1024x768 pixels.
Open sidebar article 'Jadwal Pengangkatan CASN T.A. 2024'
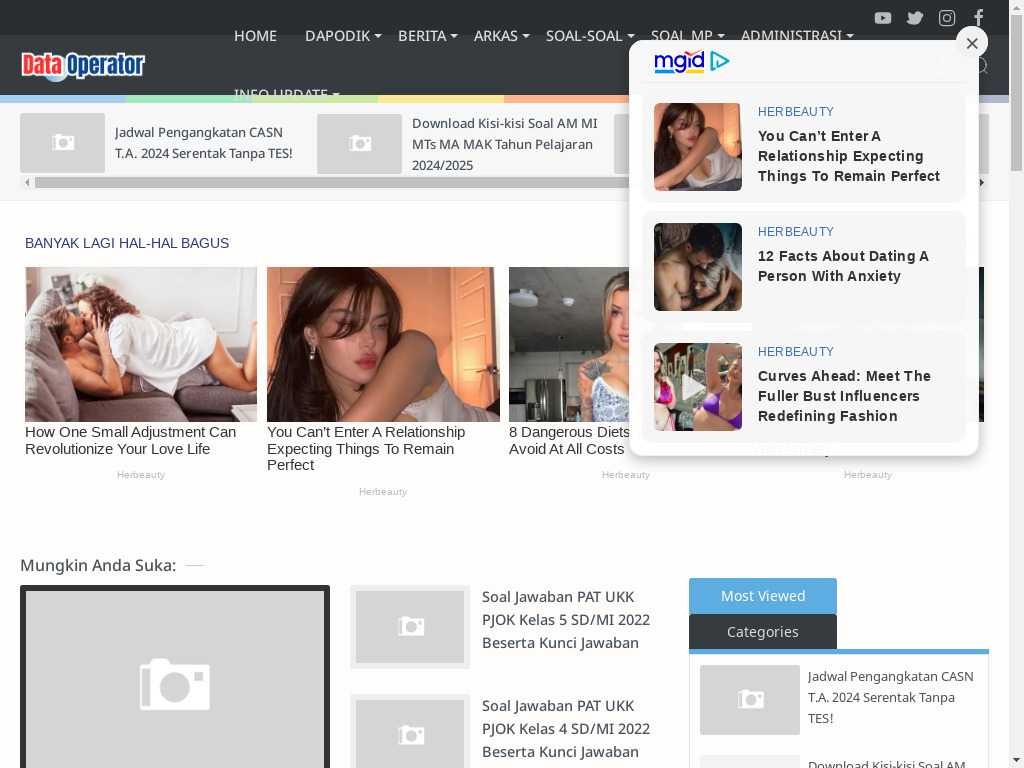coord(891,697)
